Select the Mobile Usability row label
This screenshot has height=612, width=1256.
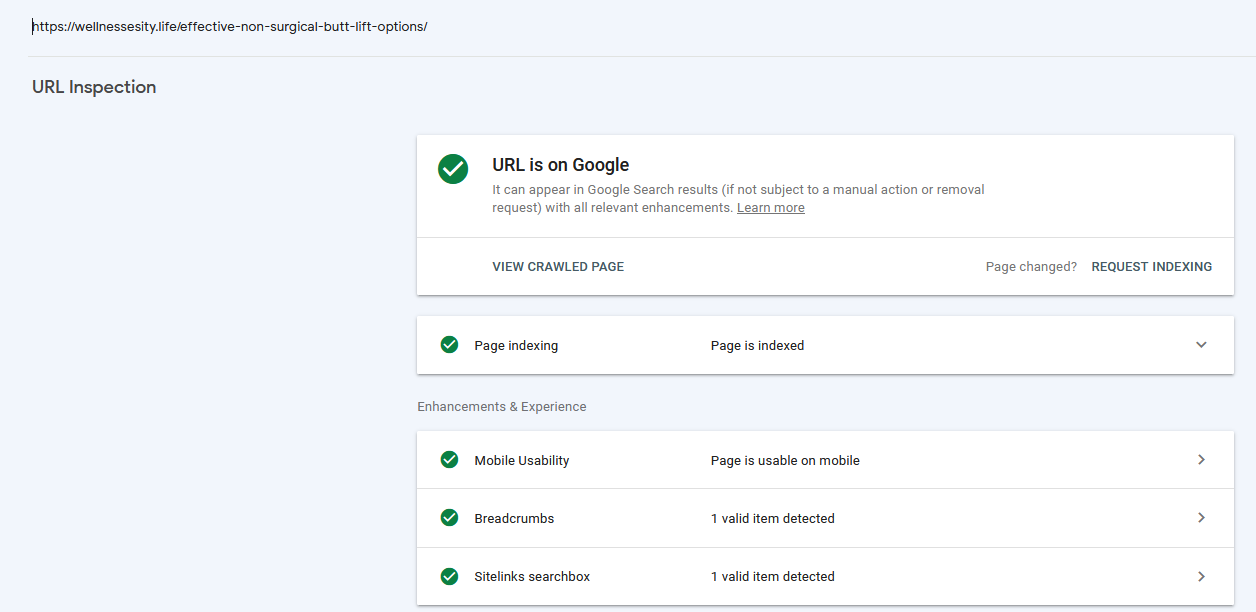(x=522, y=461)
